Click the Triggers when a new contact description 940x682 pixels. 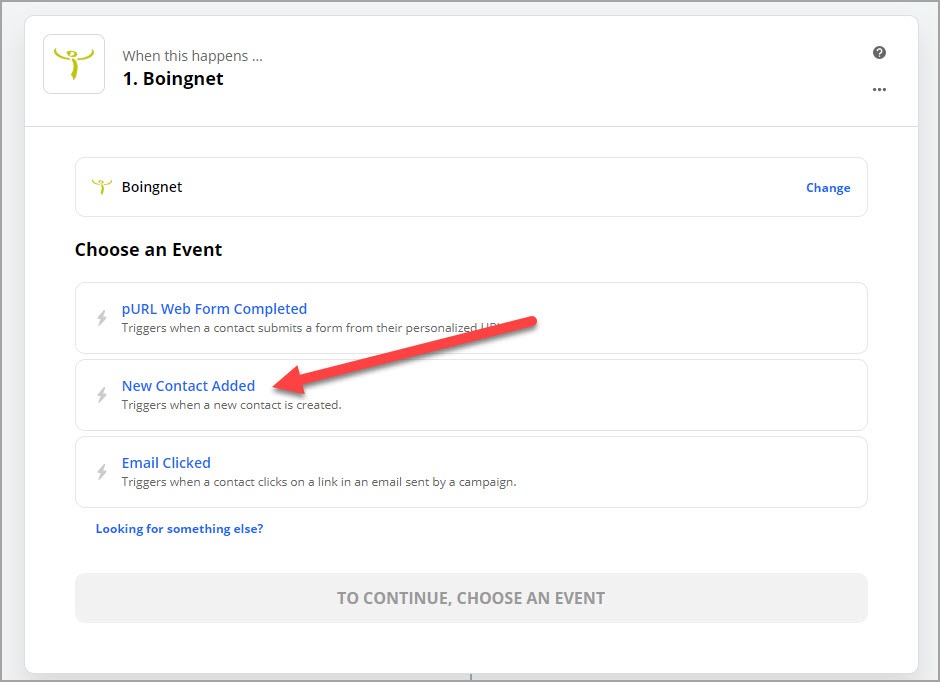tap(231, 405)
